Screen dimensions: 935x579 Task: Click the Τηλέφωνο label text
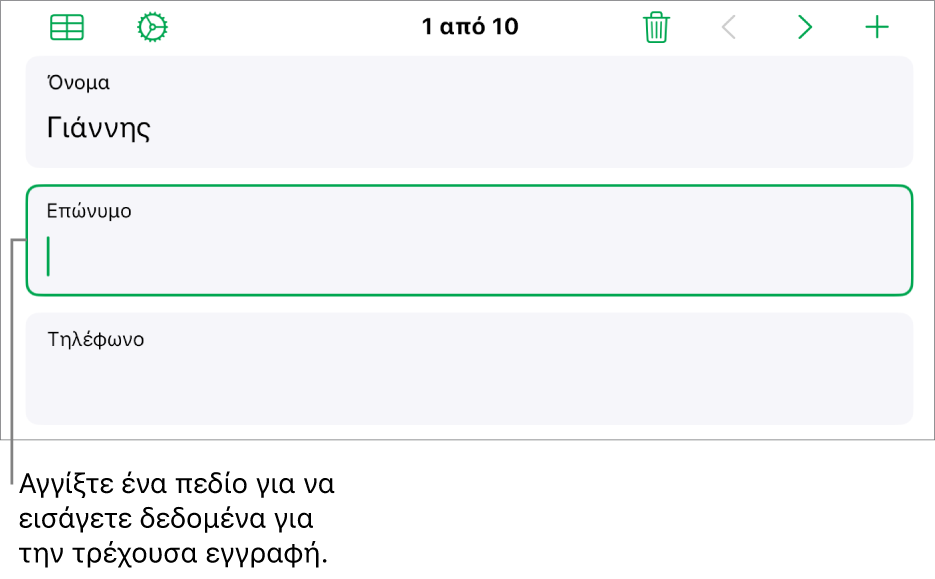96,339
